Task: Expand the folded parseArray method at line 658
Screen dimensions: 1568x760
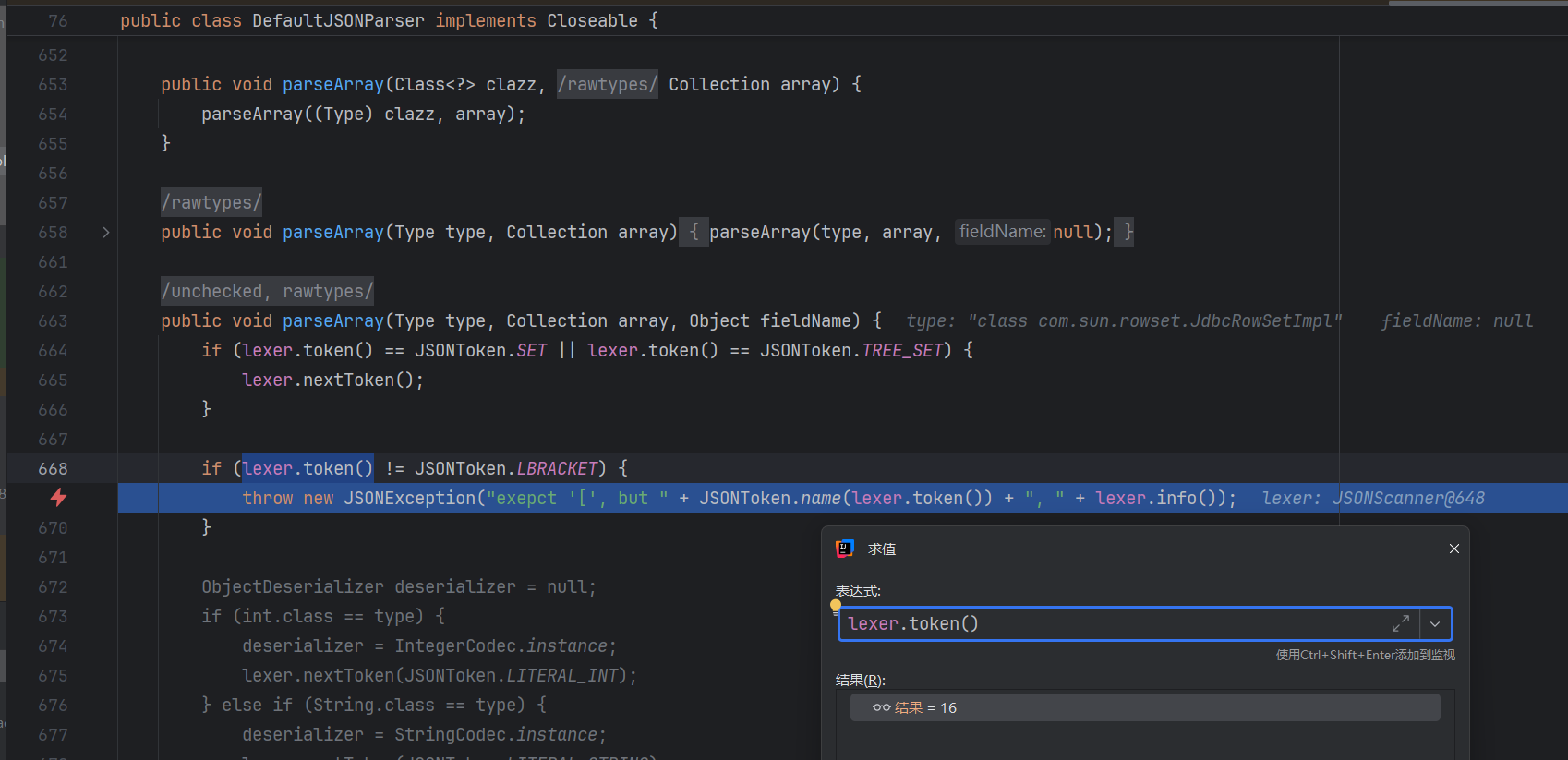Action: pyautogui.click(x=106, y=233)
